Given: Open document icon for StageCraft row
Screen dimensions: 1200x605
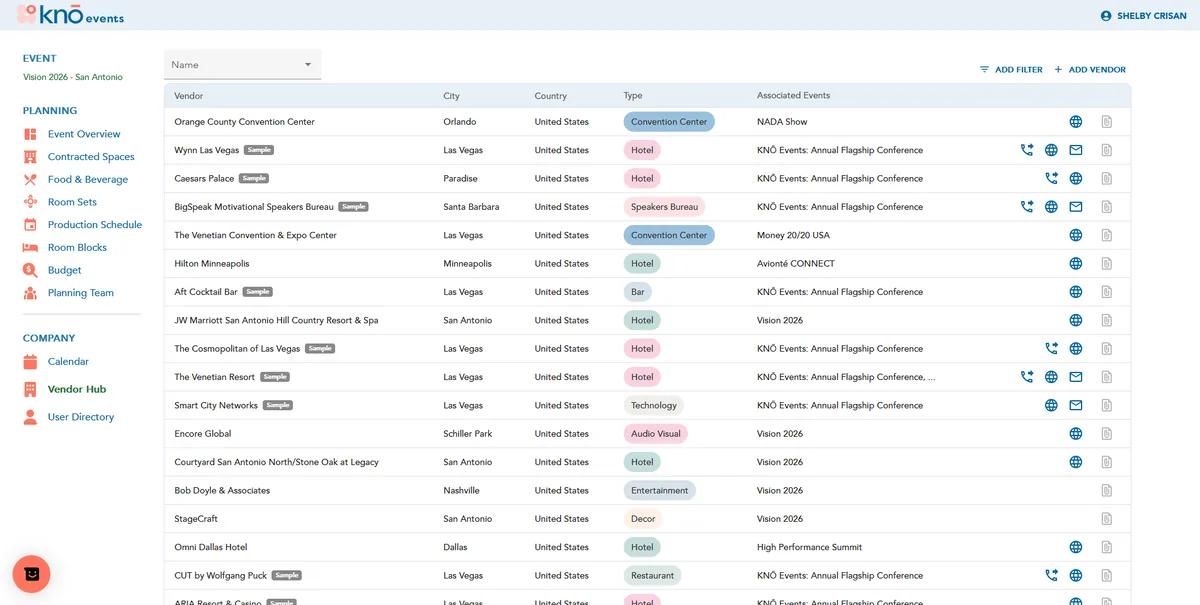Looking at the screenshot, I should click(1107, 519).
